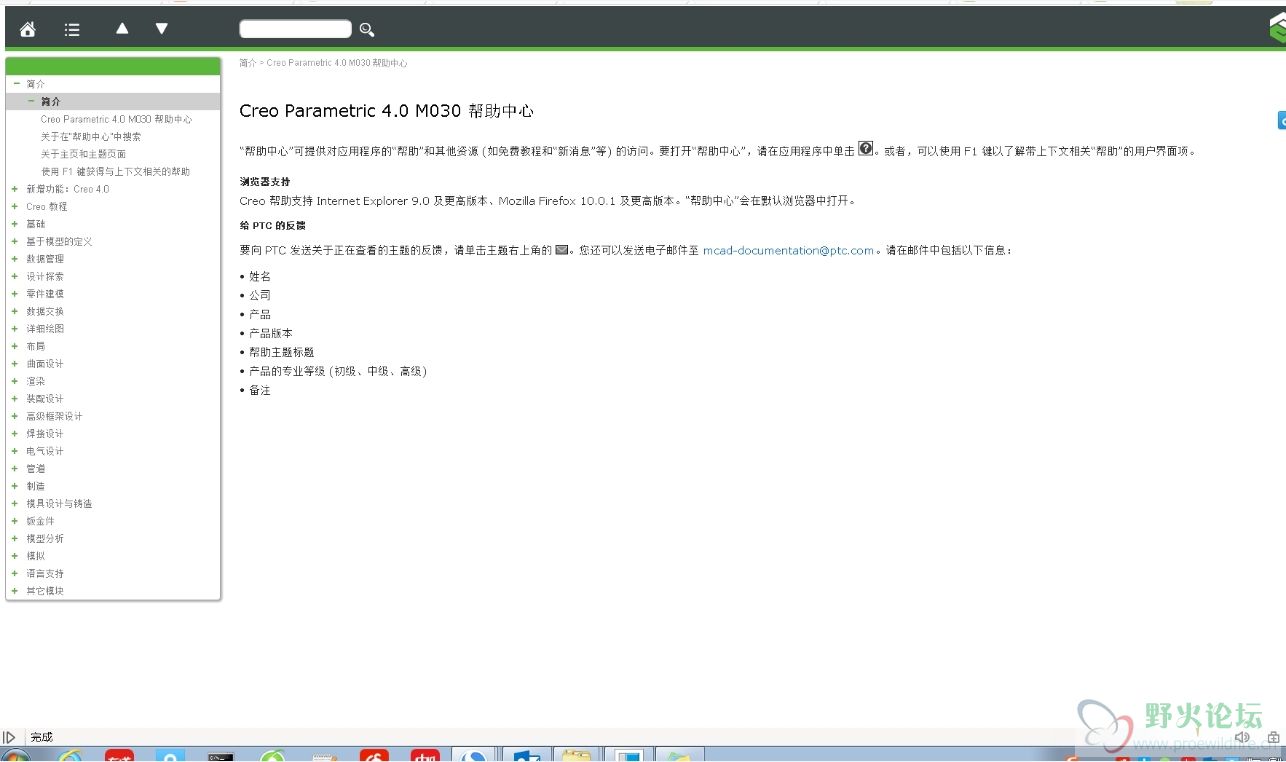Viewport: 1286px width, 762px height.
Task: Go to the help center home icon
Action: tap(28, 30)
